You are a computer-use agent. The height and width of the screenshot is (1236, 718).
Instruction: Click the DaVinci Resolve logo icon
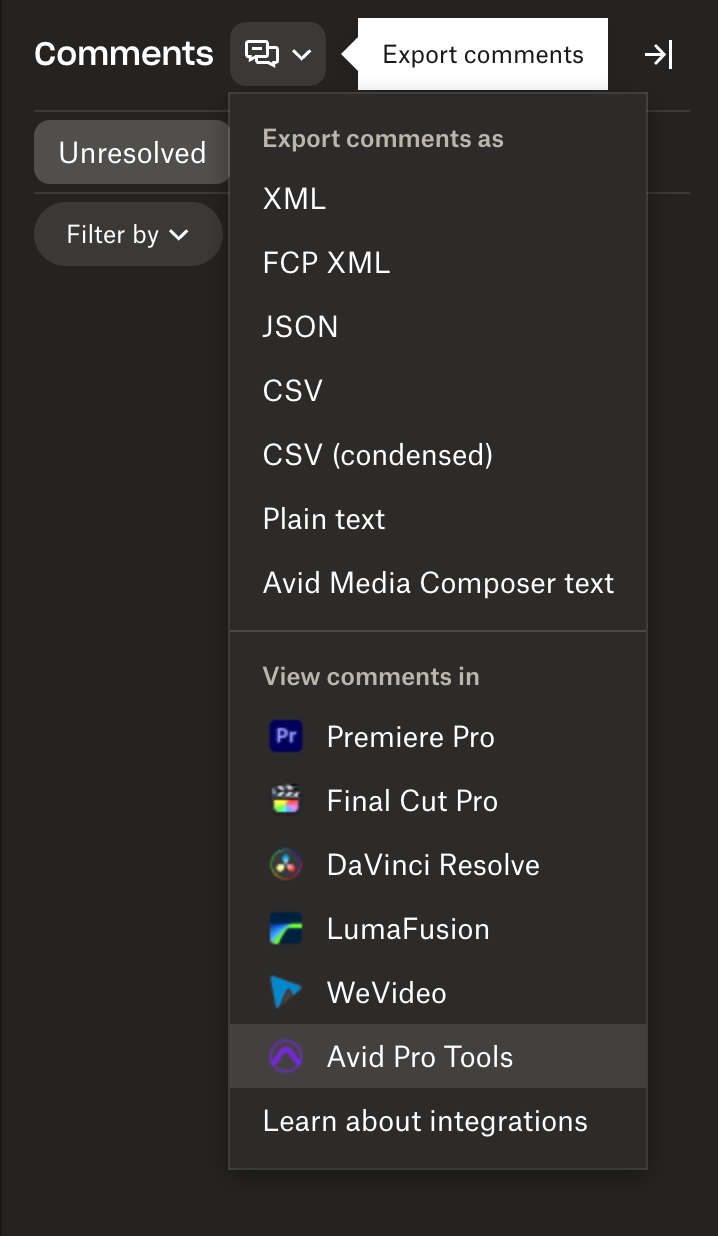click(x=286, y=865)
